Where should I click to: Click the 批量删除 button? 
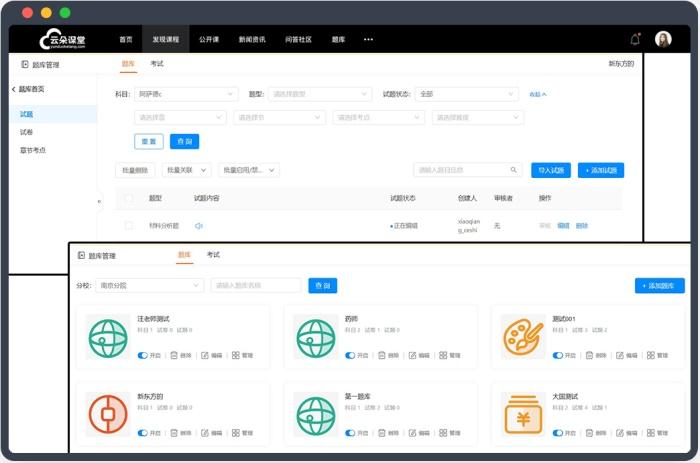click(x=135, y=170)
